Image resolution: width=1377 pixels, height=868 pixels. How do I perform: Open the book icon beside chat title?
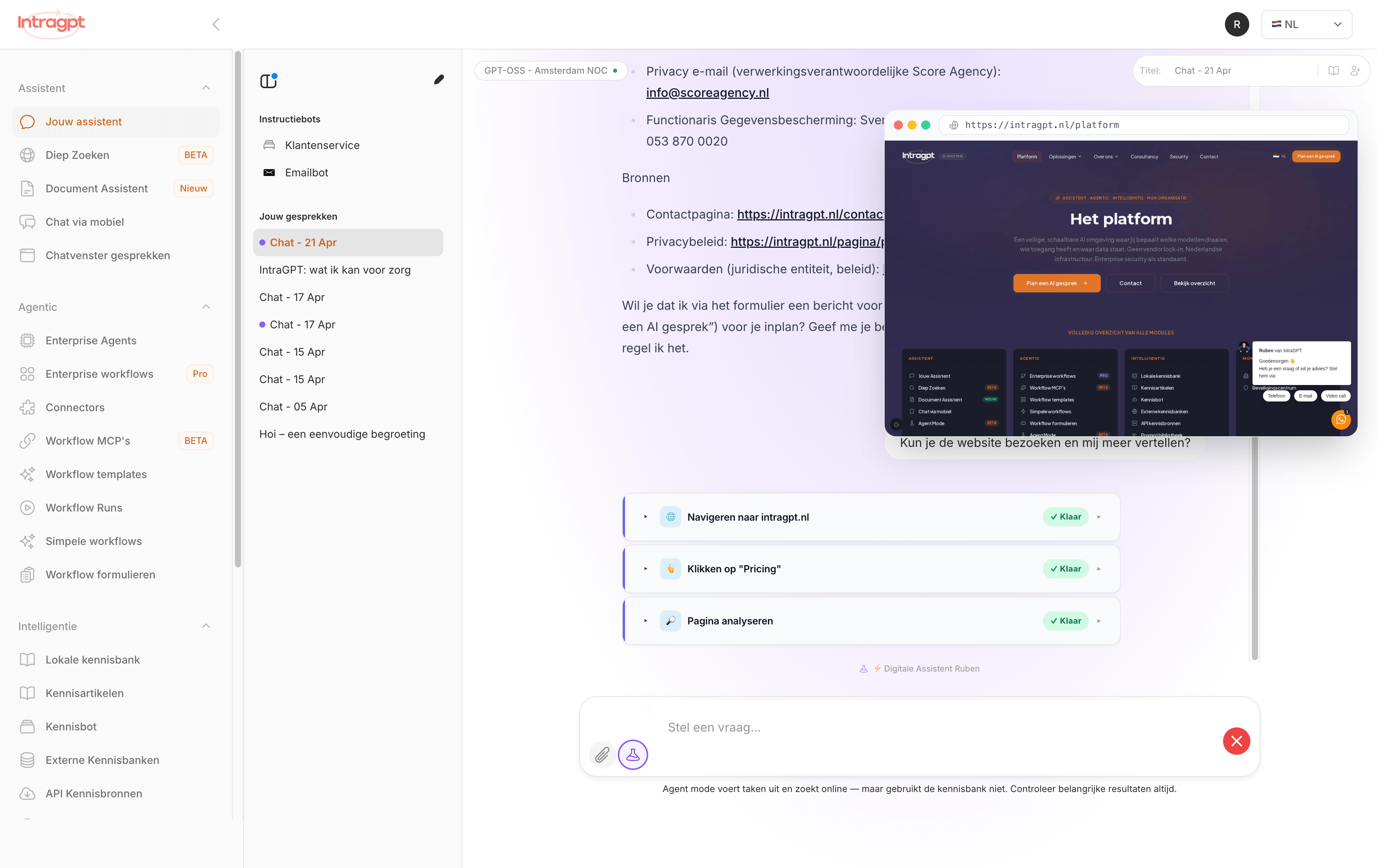1334,71
